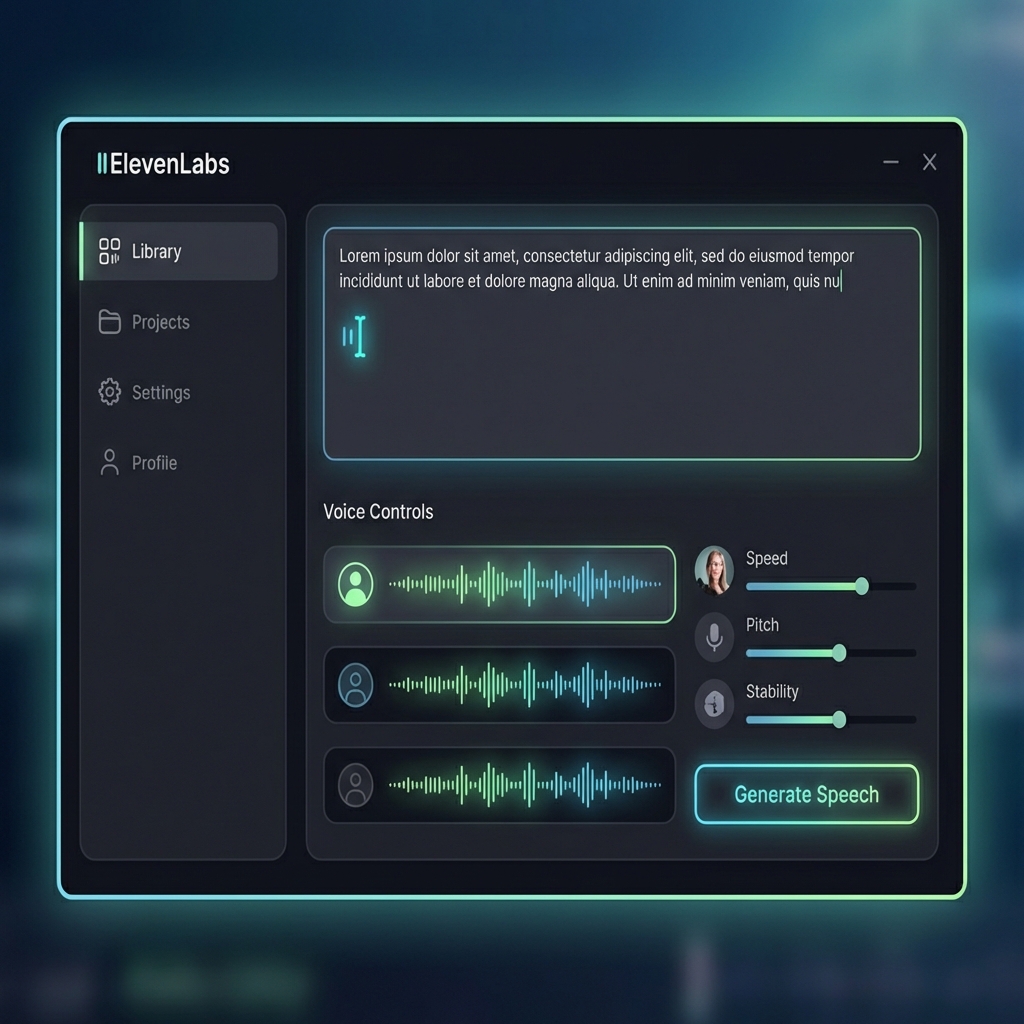The image size is (1024, 1024).
Task: Click the Stability icon
Action: (x=714, y=704)
